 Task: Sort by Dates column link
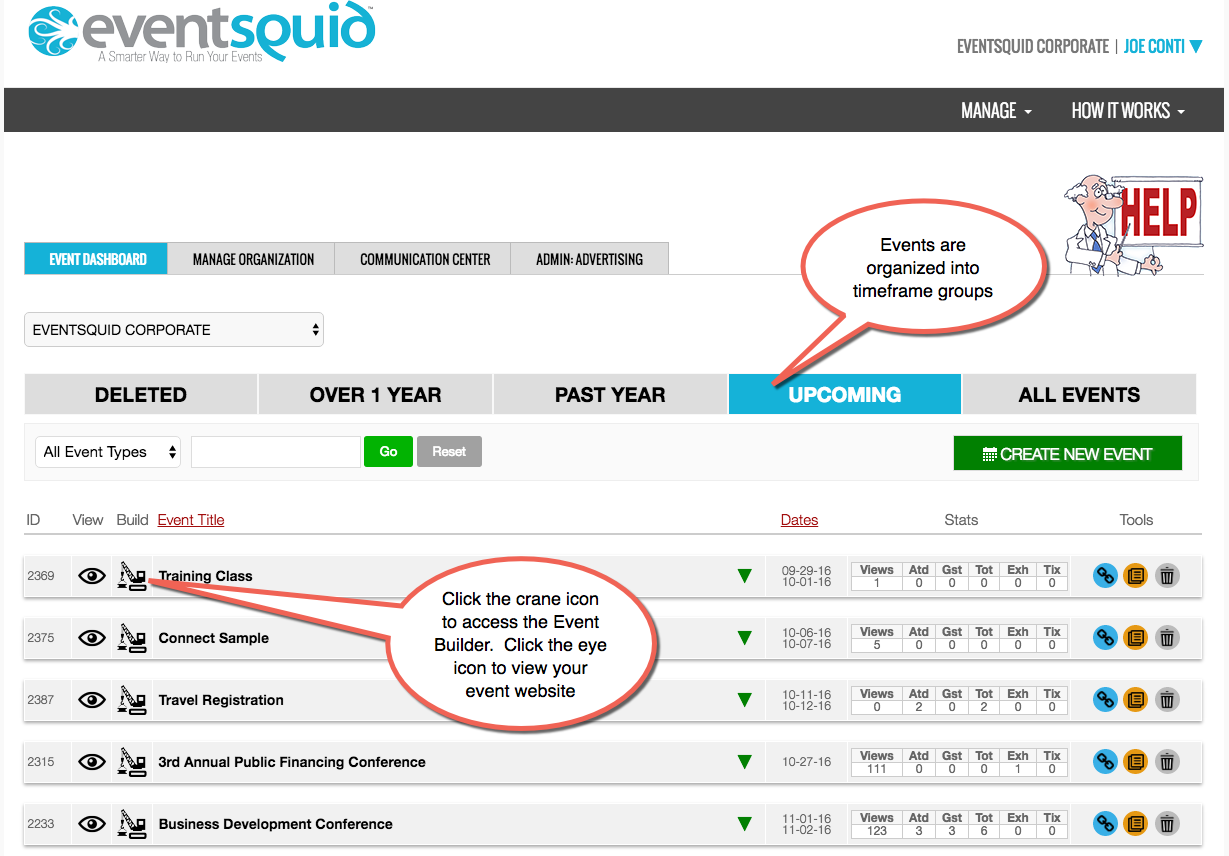point(799,520)
